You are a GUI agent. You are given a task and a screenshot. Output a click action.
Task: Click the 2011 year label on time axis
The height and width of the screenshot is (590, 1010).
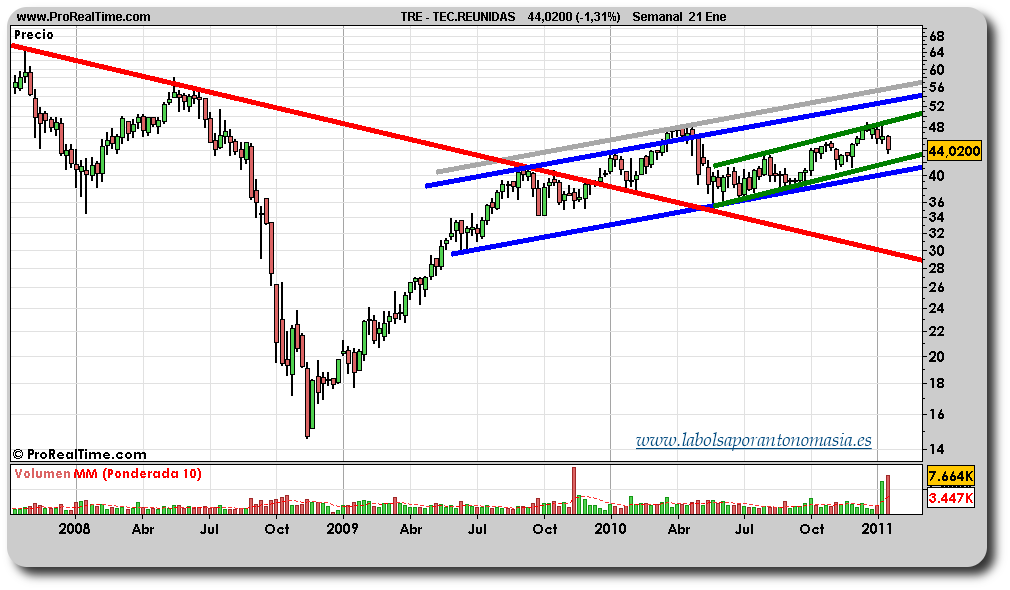point(877,529)
